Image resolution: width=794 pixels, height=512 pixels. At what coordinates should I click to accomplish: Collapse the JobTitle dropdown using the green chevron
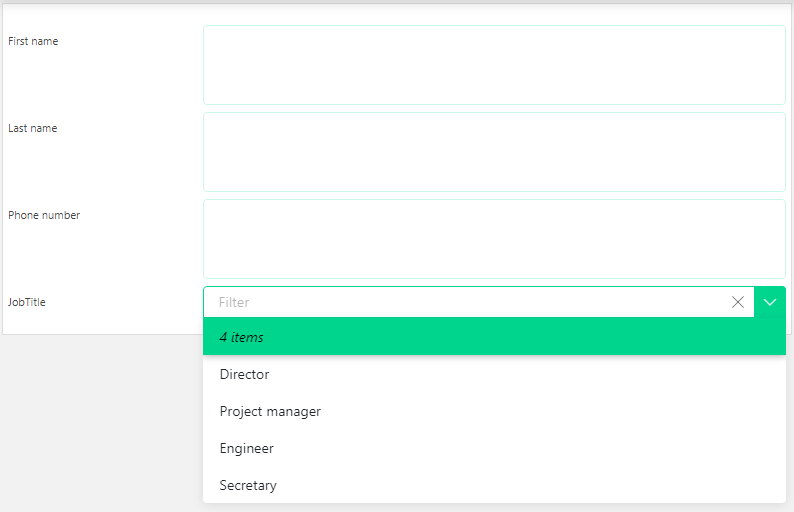pos(770,302)
